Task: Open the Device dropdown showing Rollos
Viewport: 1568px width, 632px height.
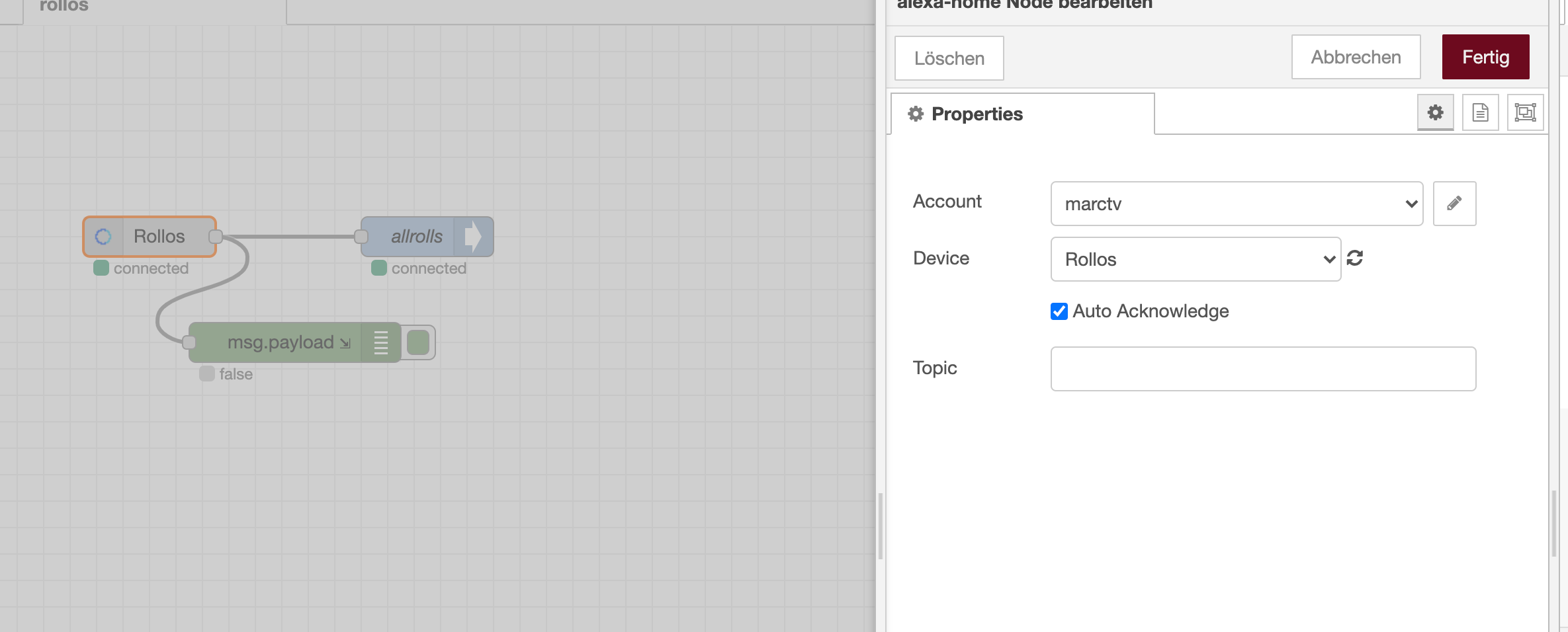Action: [x=1195, y=259]
